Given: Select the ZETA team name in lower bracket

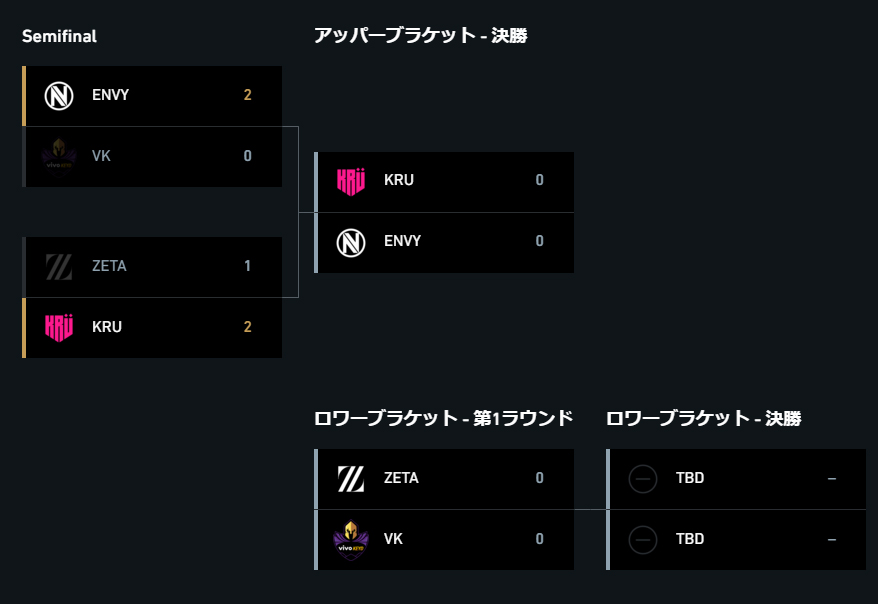Looking at the screenshot, I should click(401, 478).
